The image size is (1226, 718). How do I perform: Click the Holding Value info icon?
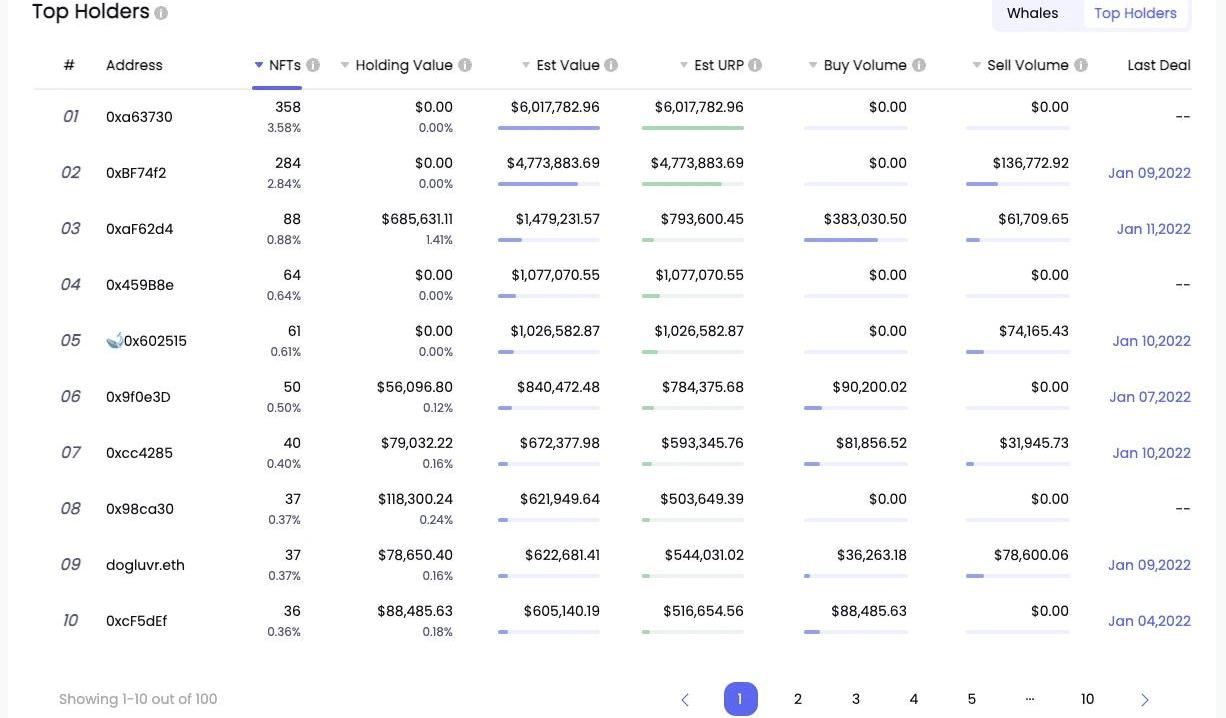click(465, 65)
